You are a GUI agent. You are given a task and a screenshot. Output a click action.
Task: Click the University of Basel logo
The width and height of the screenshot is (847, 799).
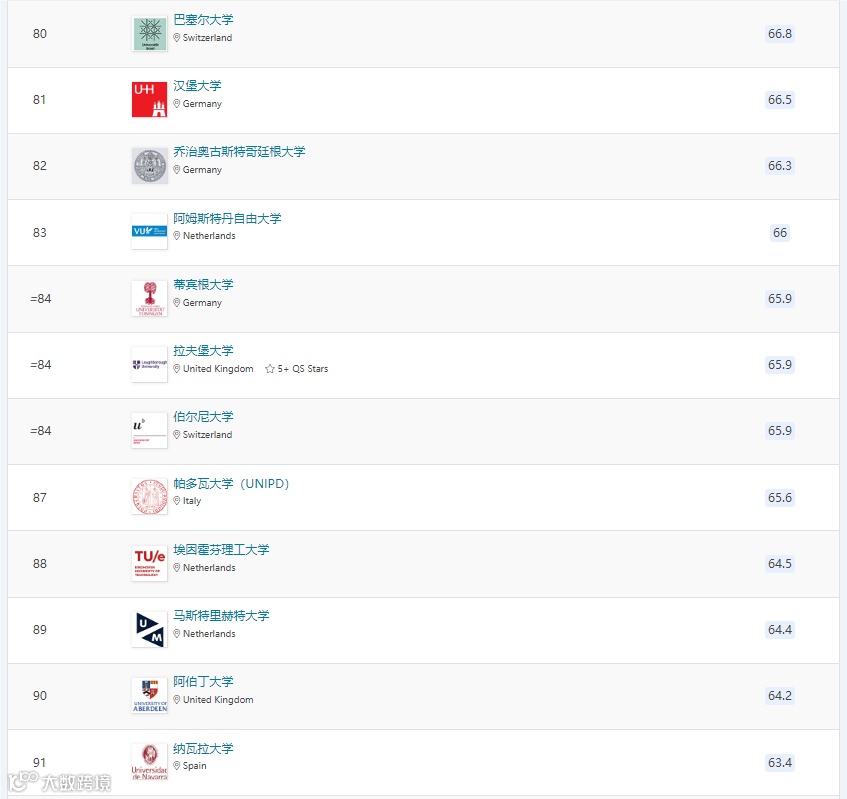150,33
